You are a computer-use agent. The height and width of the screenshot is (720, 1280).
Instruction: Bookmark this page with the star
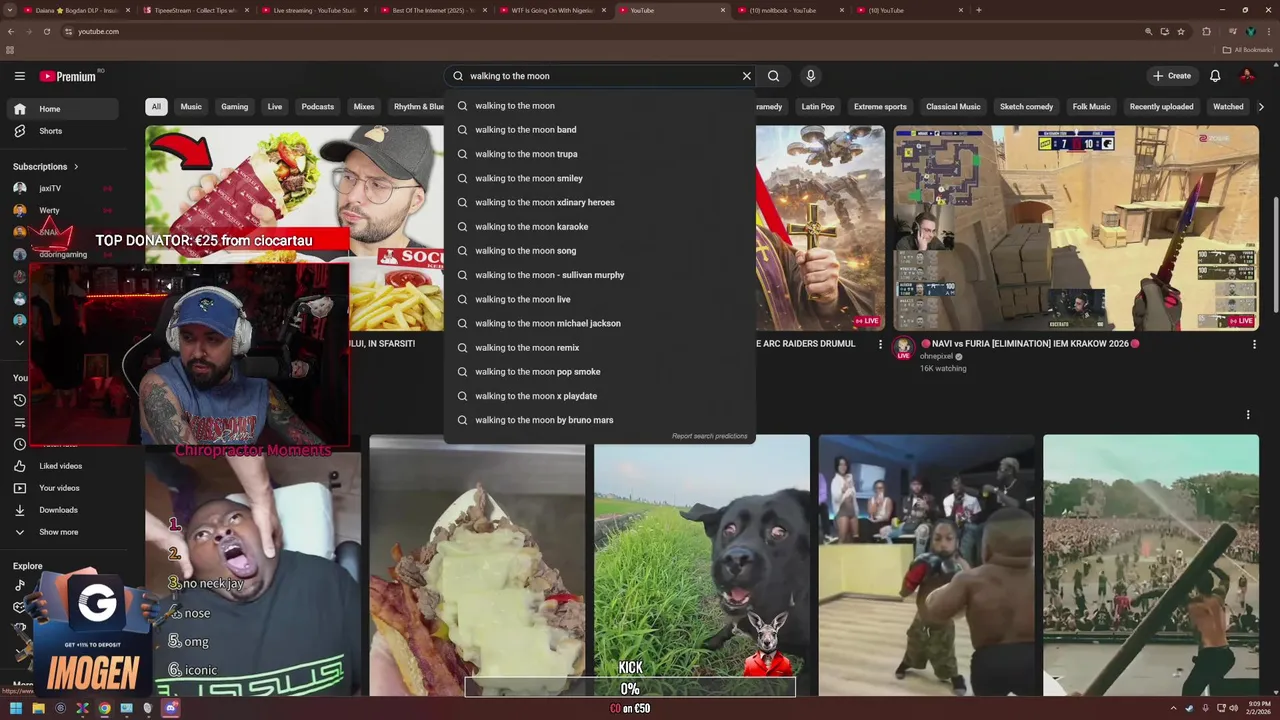1181,31
